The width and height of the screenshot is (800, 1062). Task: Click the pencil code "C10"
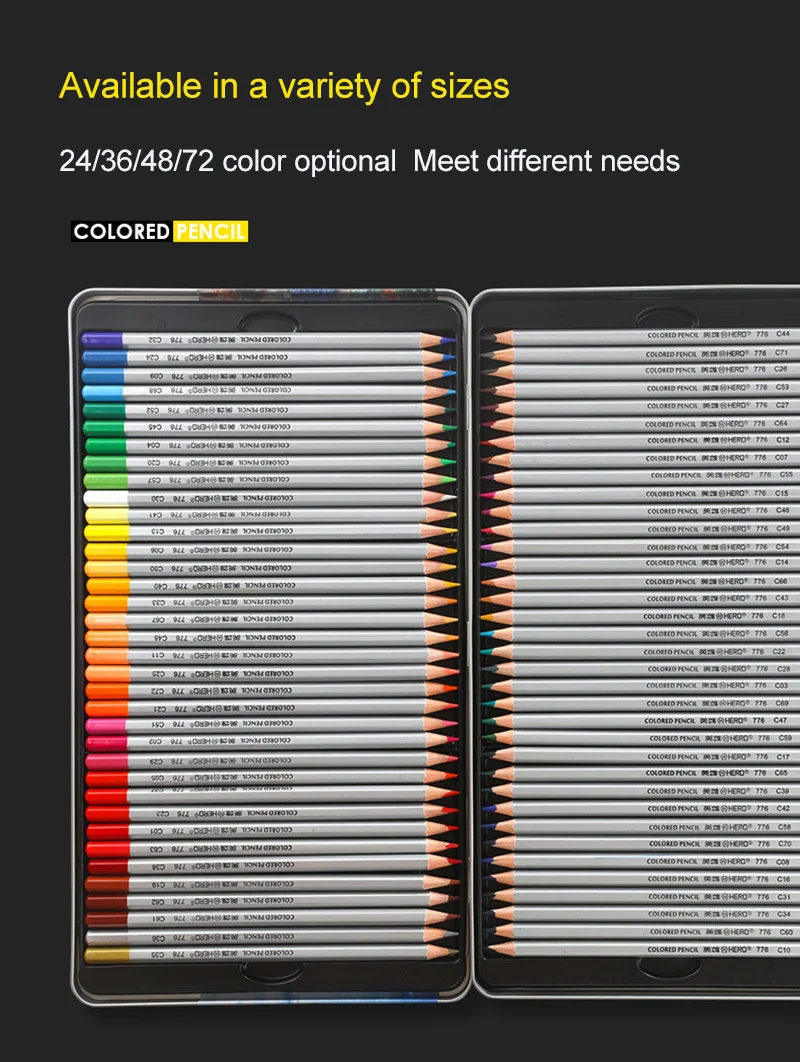point(784,950)
